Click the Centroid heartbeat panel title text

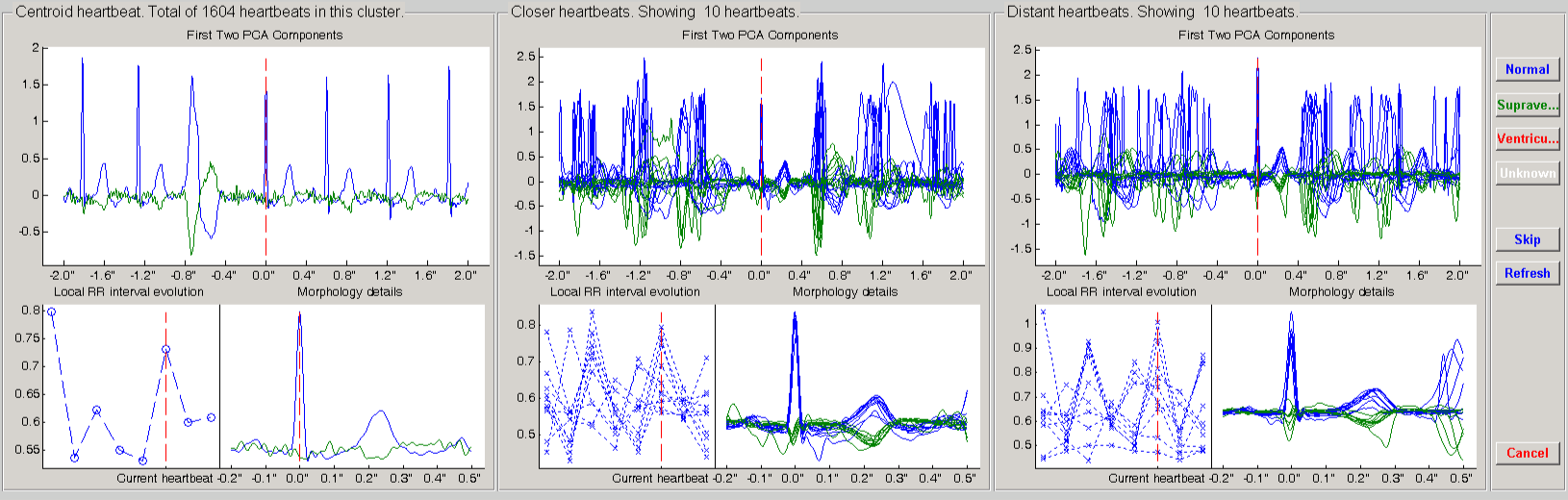[x=209, y=12]
